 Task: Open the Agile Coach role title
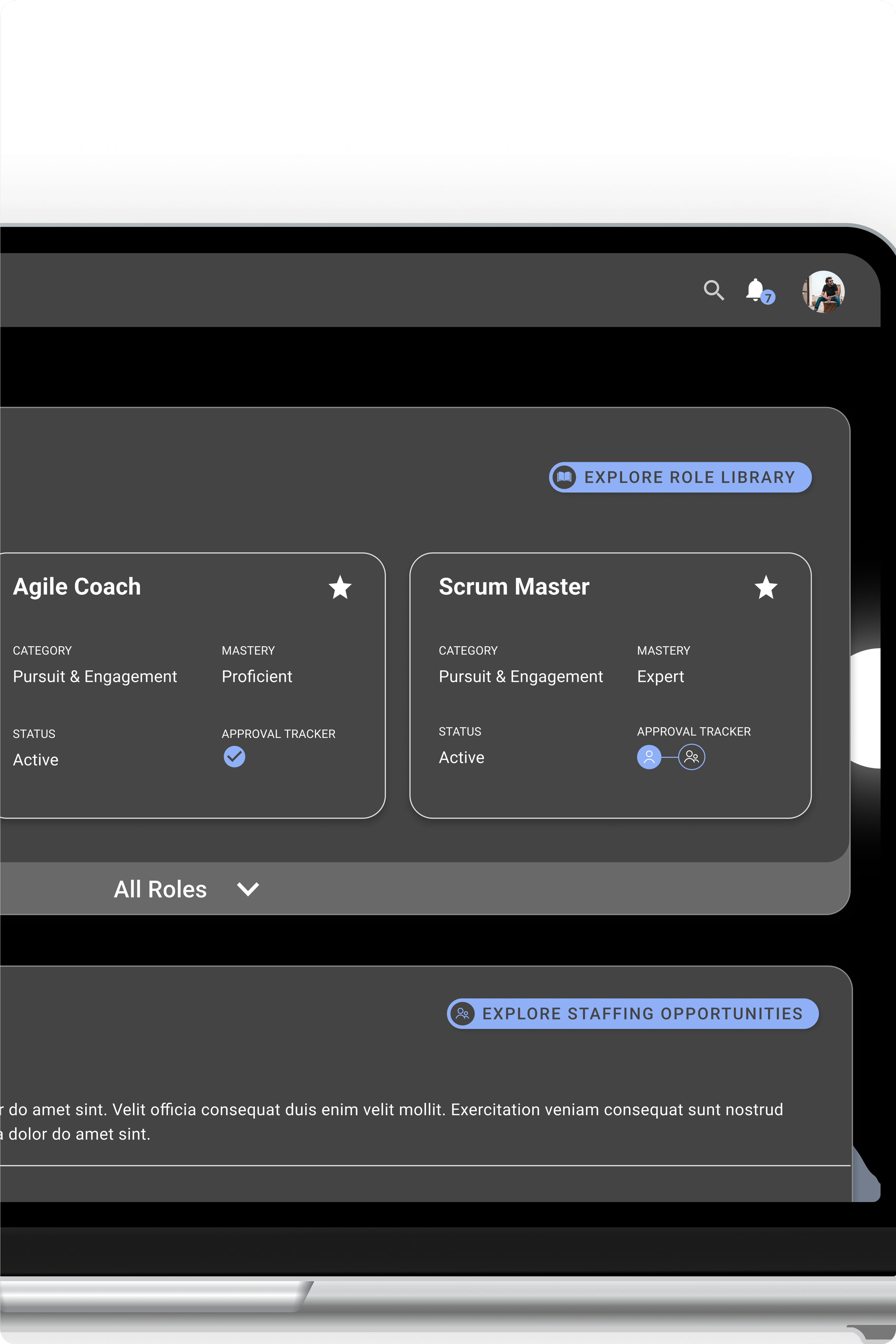click(x=77, y=587)
